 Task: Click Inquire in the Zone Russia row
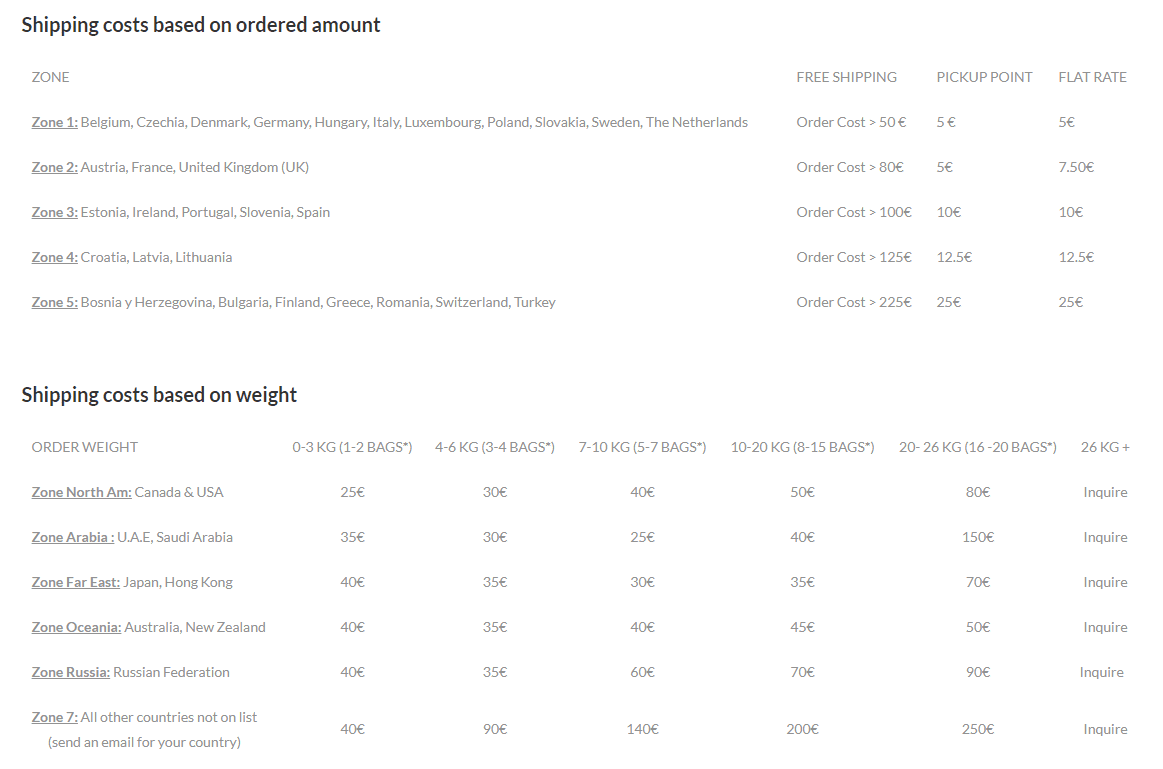click(x=1101, y=673)
